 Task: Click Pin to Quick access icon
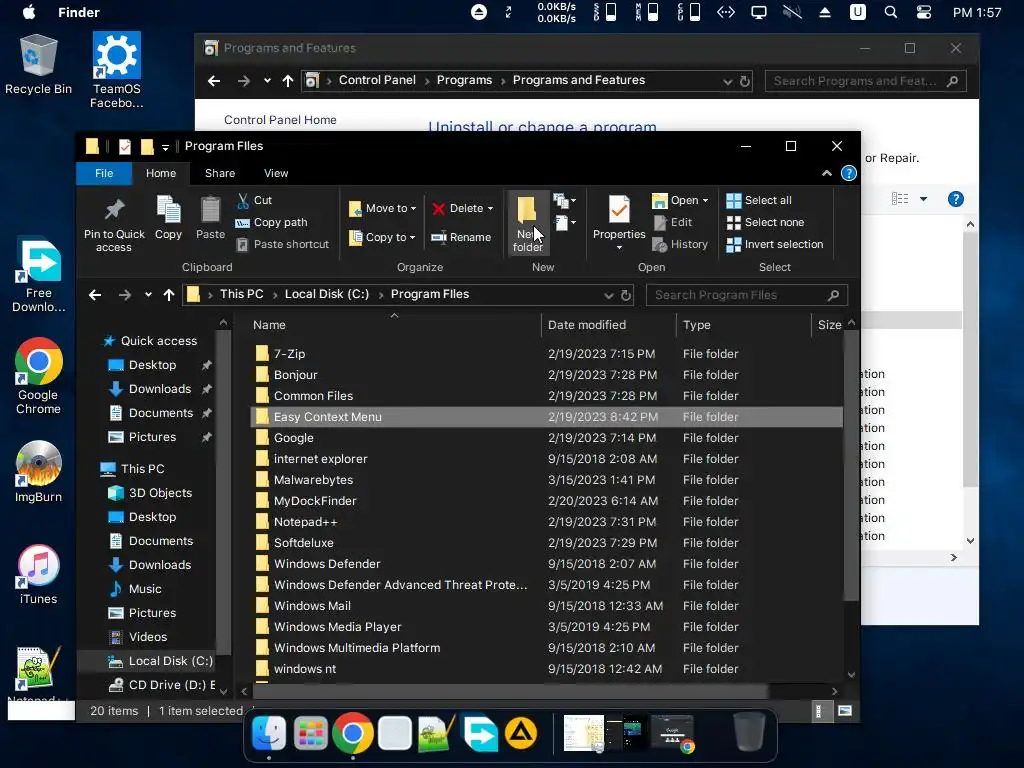[114, 225]
